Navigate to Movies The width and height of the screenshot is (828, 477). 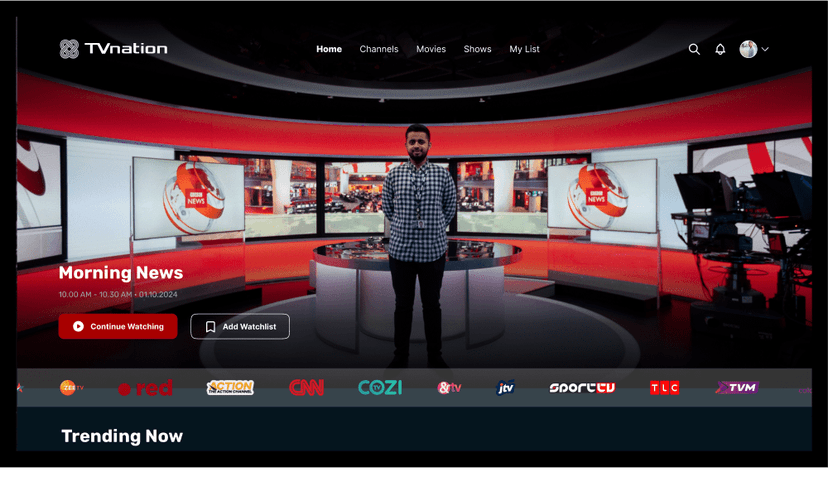(431, 49)
